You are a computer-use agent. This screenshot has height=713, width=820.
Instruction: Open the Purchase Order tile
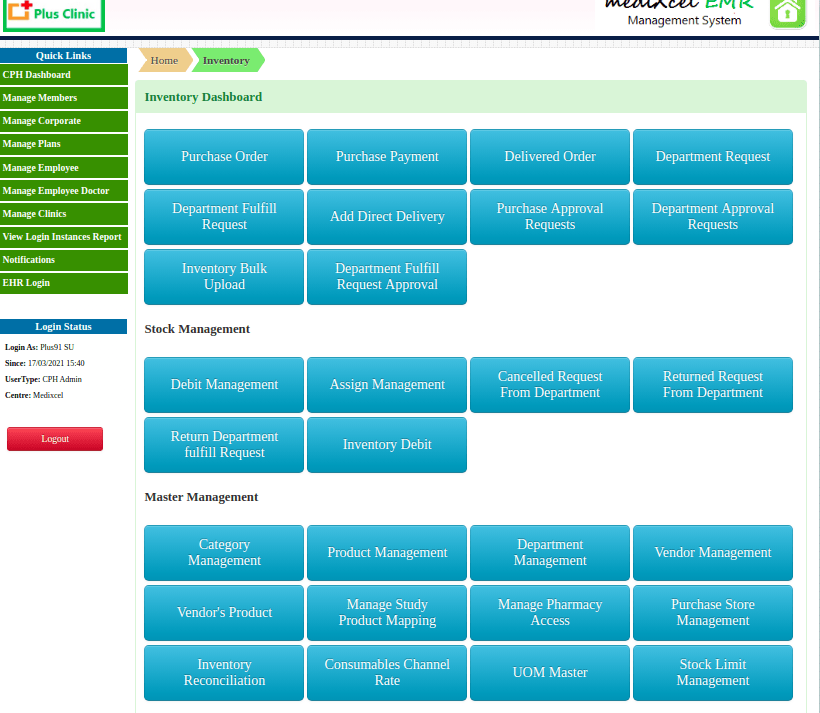[224, 157]
